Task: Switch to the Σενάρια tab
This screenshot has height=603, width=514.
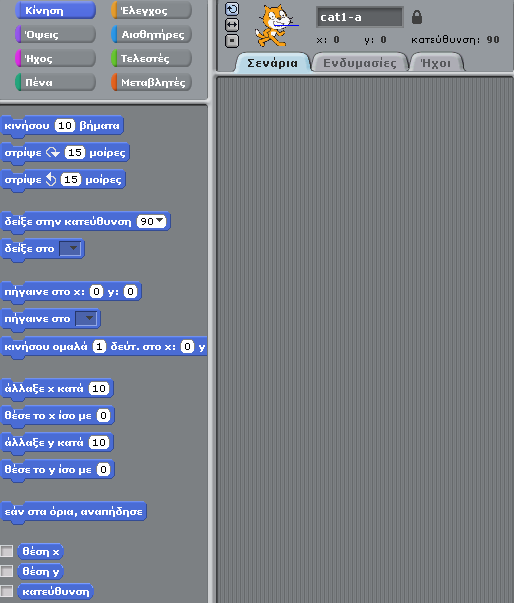Action: click(x=272, y=63)
